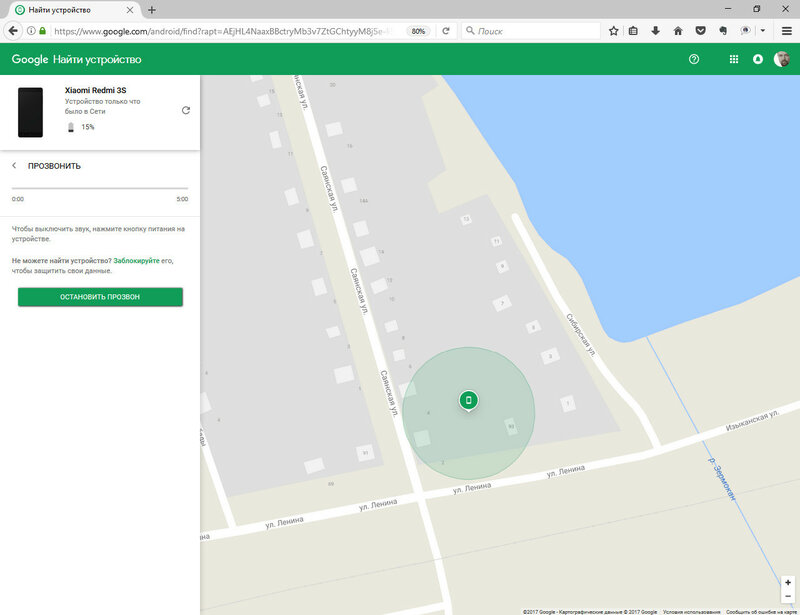This screenshot has height=615, width=800.
Task: Open Google notifications bell icon
Action: click(758, 59)
